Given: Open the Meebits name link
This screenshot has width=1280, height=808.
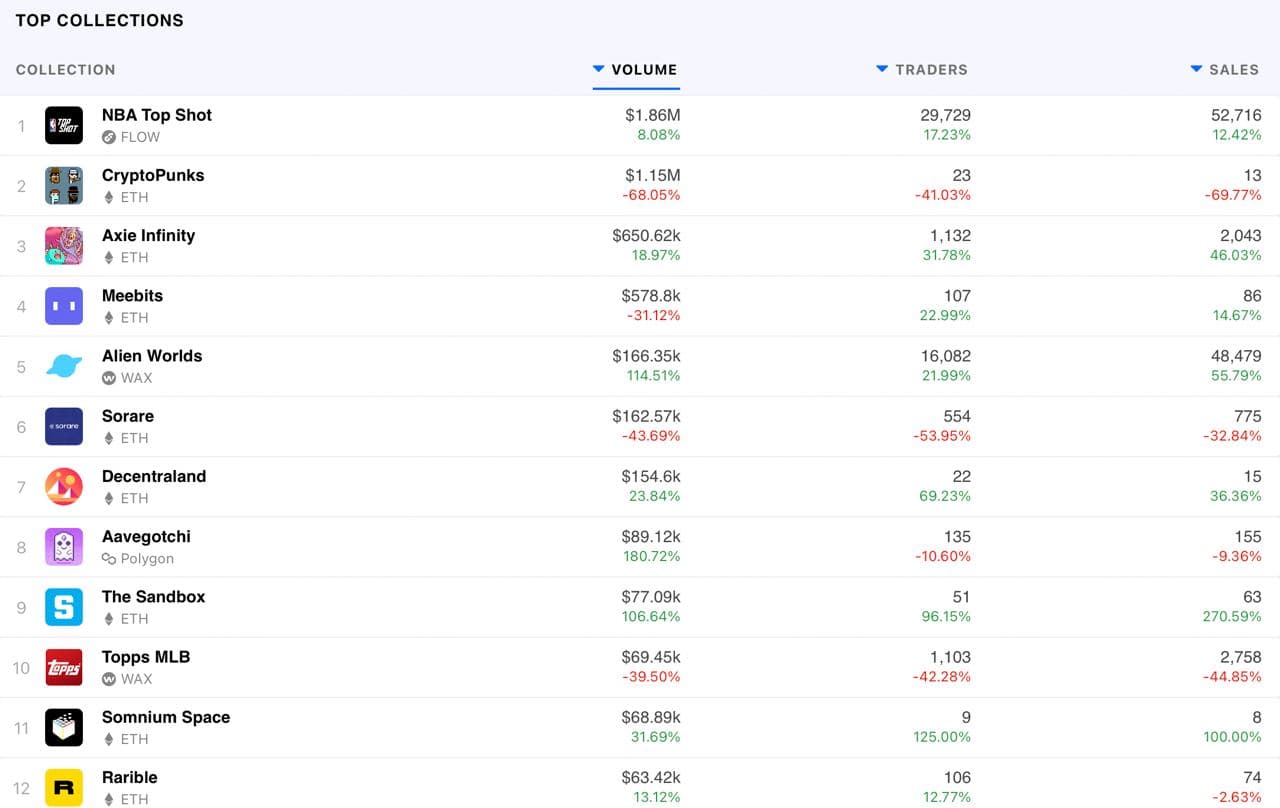Looking at the screenshot, I should [x=132, y=296].
